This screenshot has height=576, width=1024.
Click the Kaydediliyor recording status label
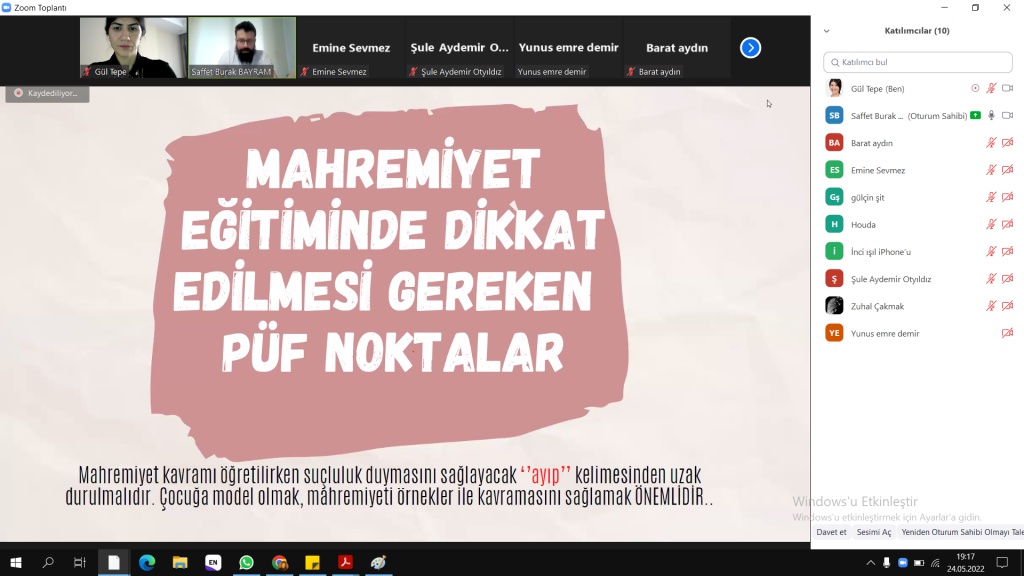pos(47,93)
